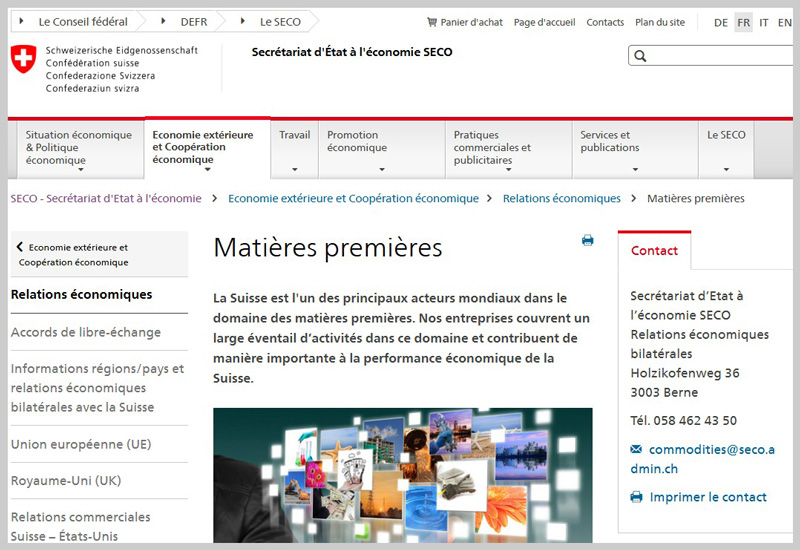Click the envelope icon next to the email address
This screenshot has height=550, width=800.
tap(636, 450)
